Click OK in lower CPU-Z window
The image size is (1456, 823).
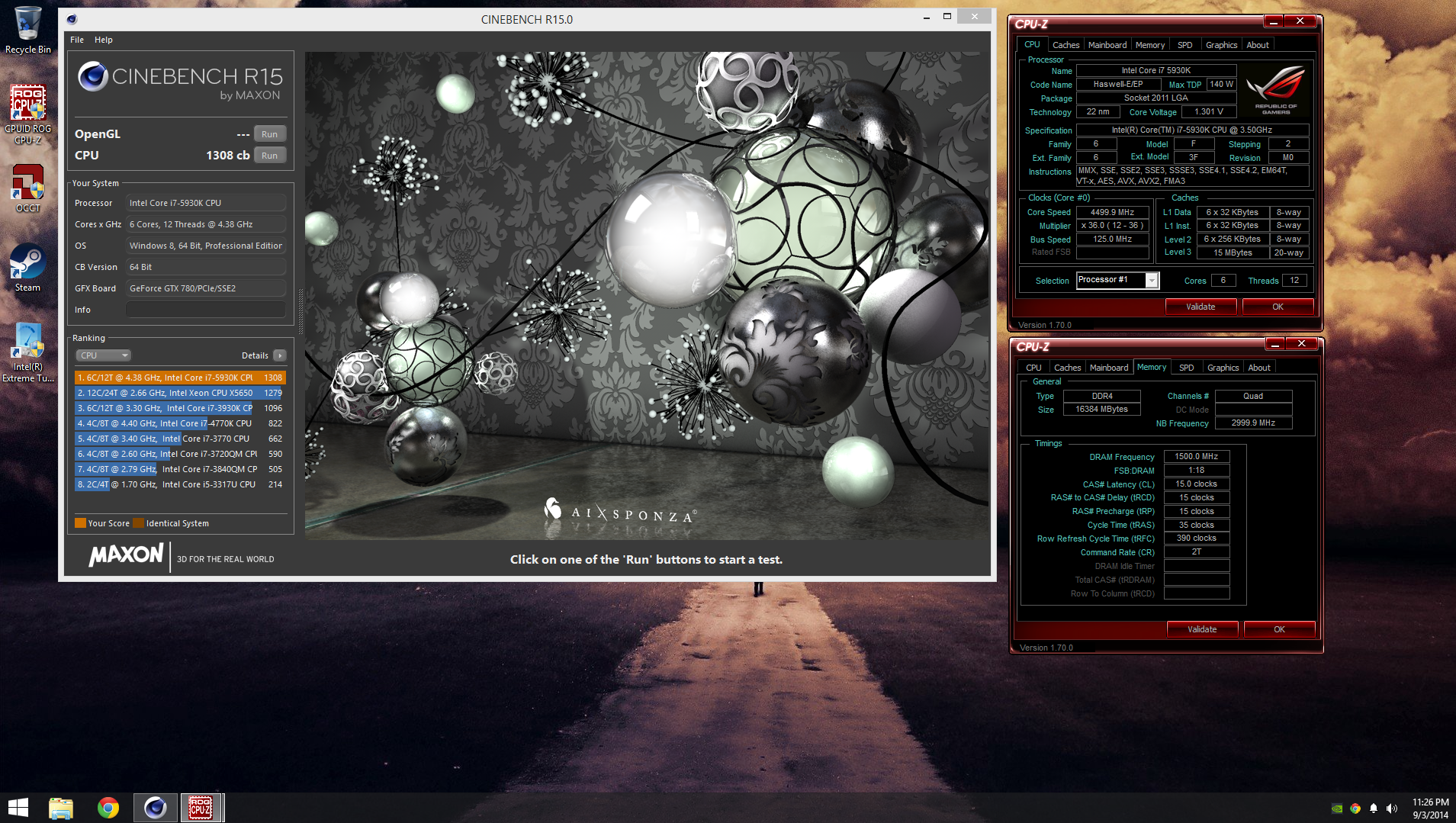tap(1279, 629)
